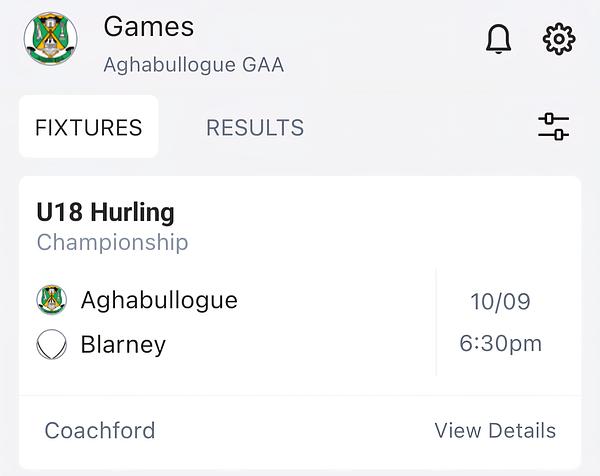Image resolution: width=600 pixels, height=476 pixels.
Task: Tap the Championship competition label
Action: coord(112,242)
